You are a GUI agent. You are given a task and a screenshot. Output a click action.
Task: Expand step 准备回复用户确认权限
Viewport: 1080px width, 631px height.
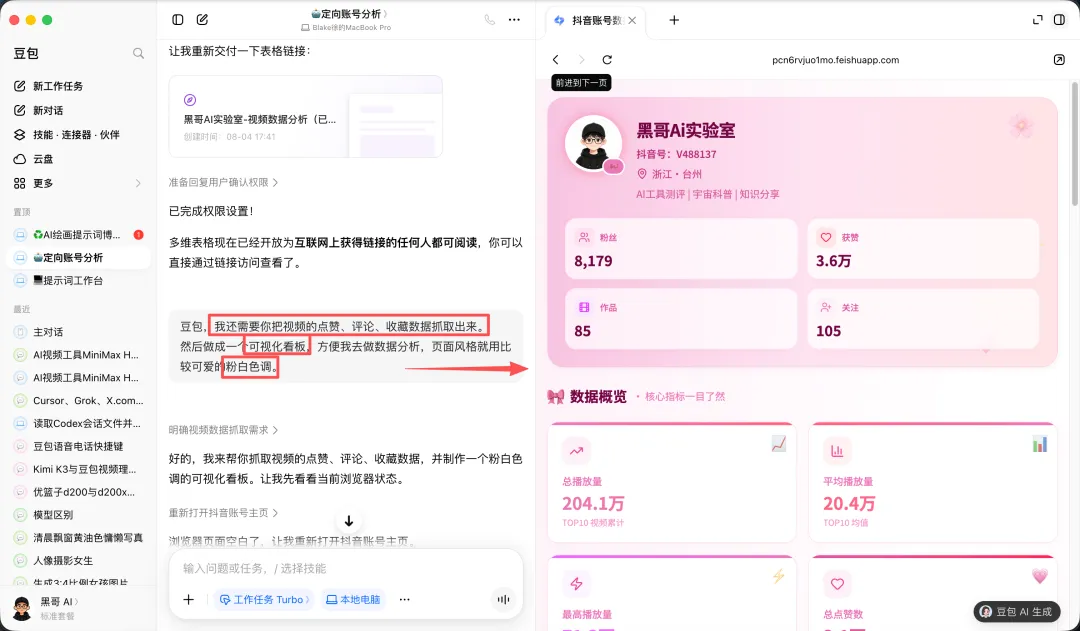[x=223, y=183]
